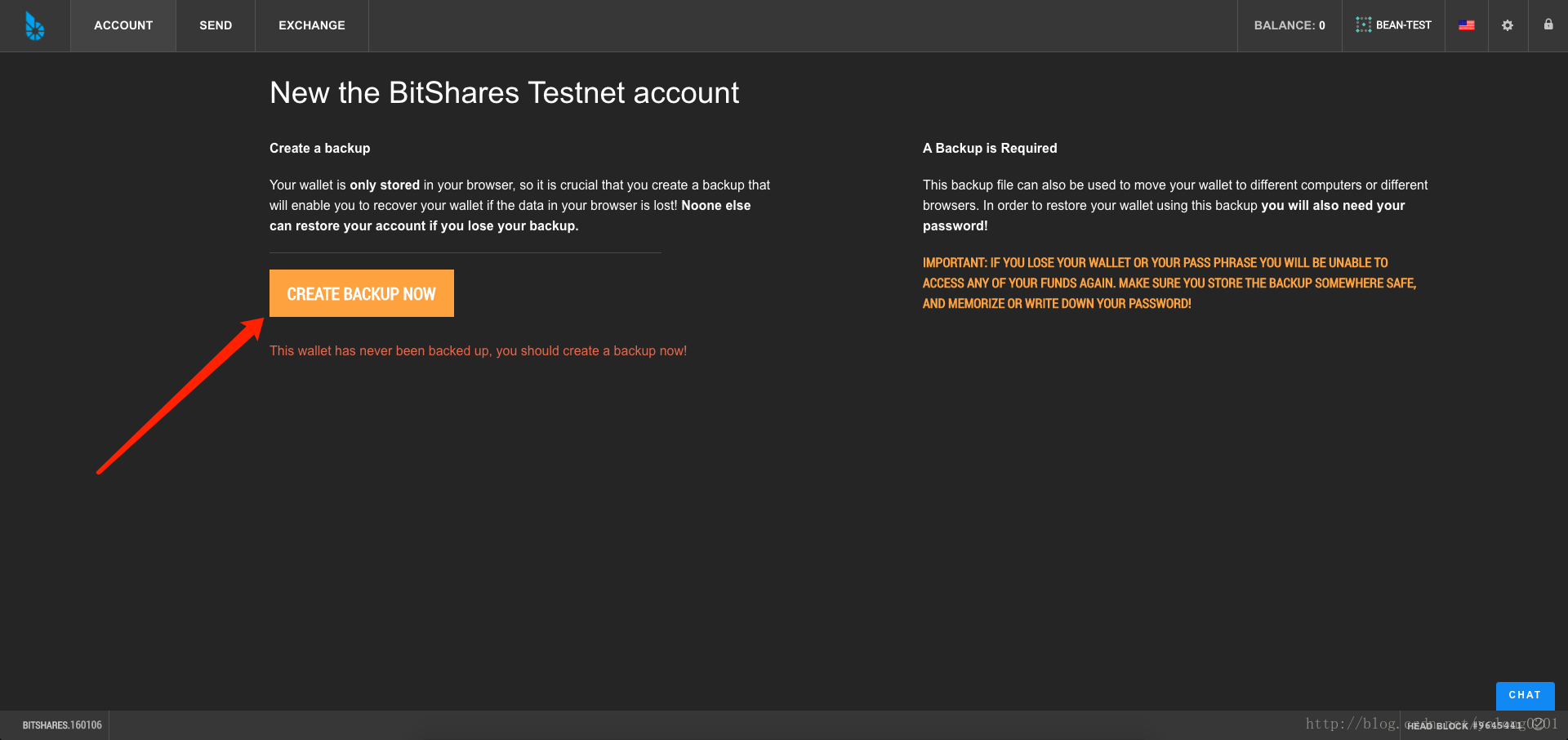
Task: Click the never backed up warning text
Action: [478, 350]
